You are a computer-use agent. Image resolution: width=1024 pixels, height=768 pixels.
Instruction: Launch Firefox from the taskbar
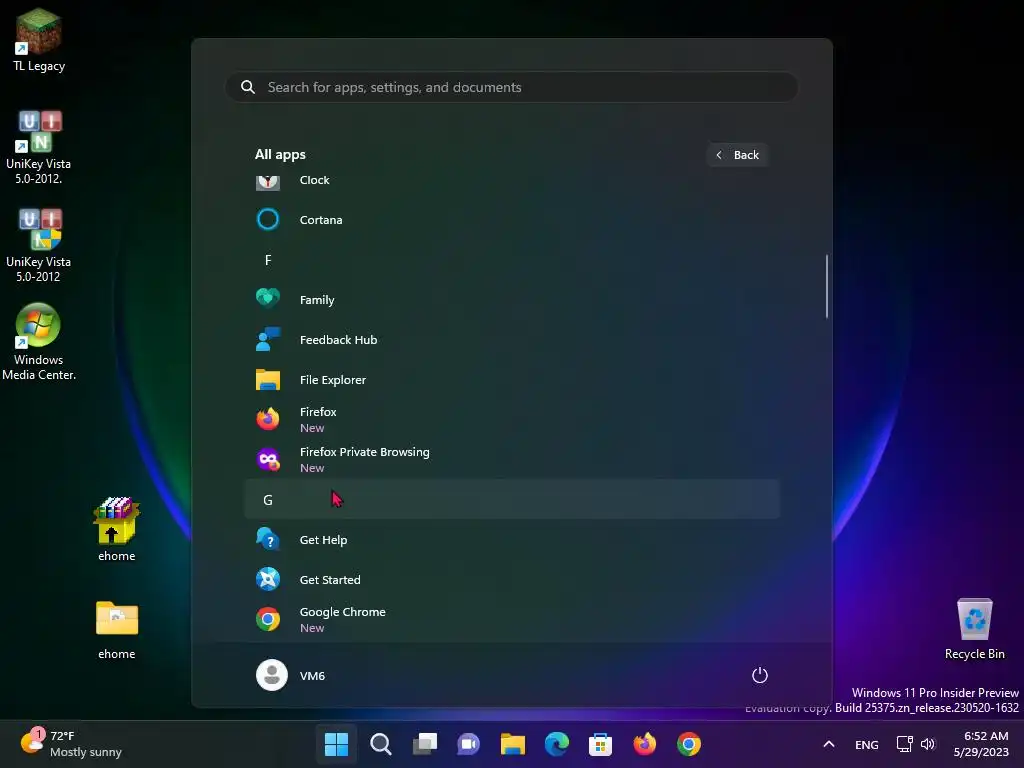tap(645, 744)
